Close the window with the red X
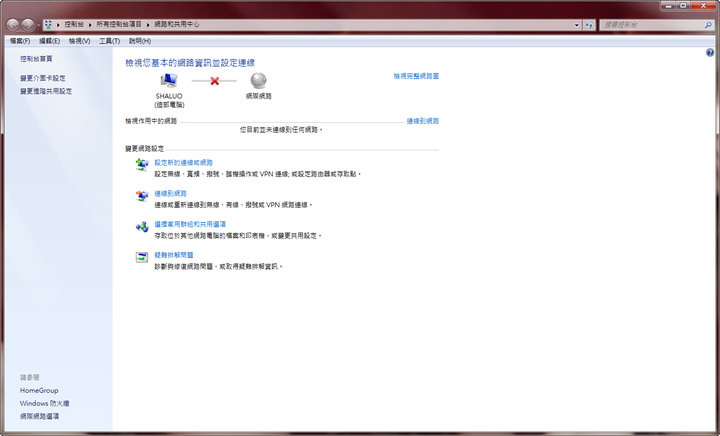 pyautogui.click(x=703, y=6)
